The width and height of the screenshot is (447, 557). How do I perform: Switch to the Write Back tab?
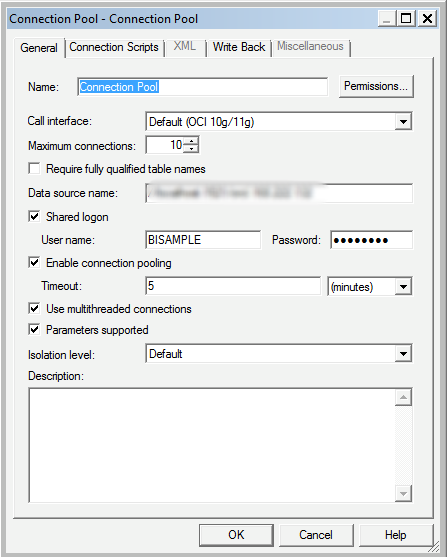(x=239, y=47)
